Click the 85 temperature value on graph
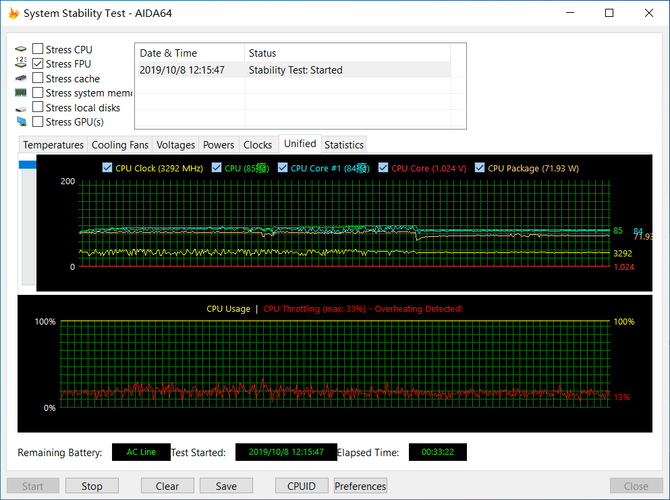Screen dimensions: 670x500 pyautogui.click(x=618, y=230)
